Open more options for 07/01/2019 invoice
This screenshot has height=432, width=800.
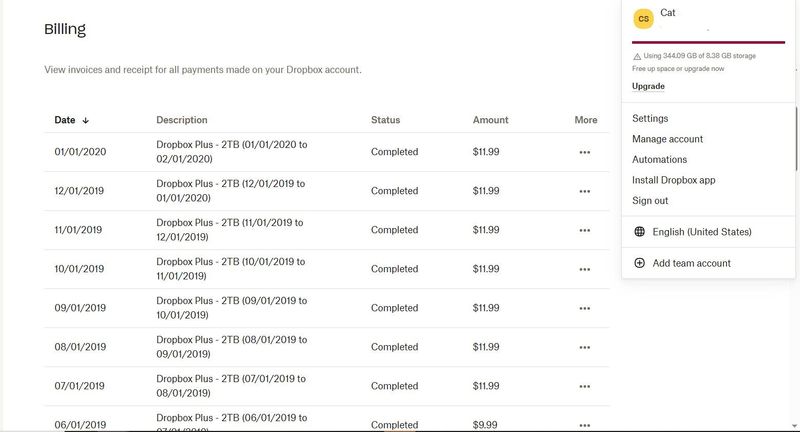[x=585, y=386]
